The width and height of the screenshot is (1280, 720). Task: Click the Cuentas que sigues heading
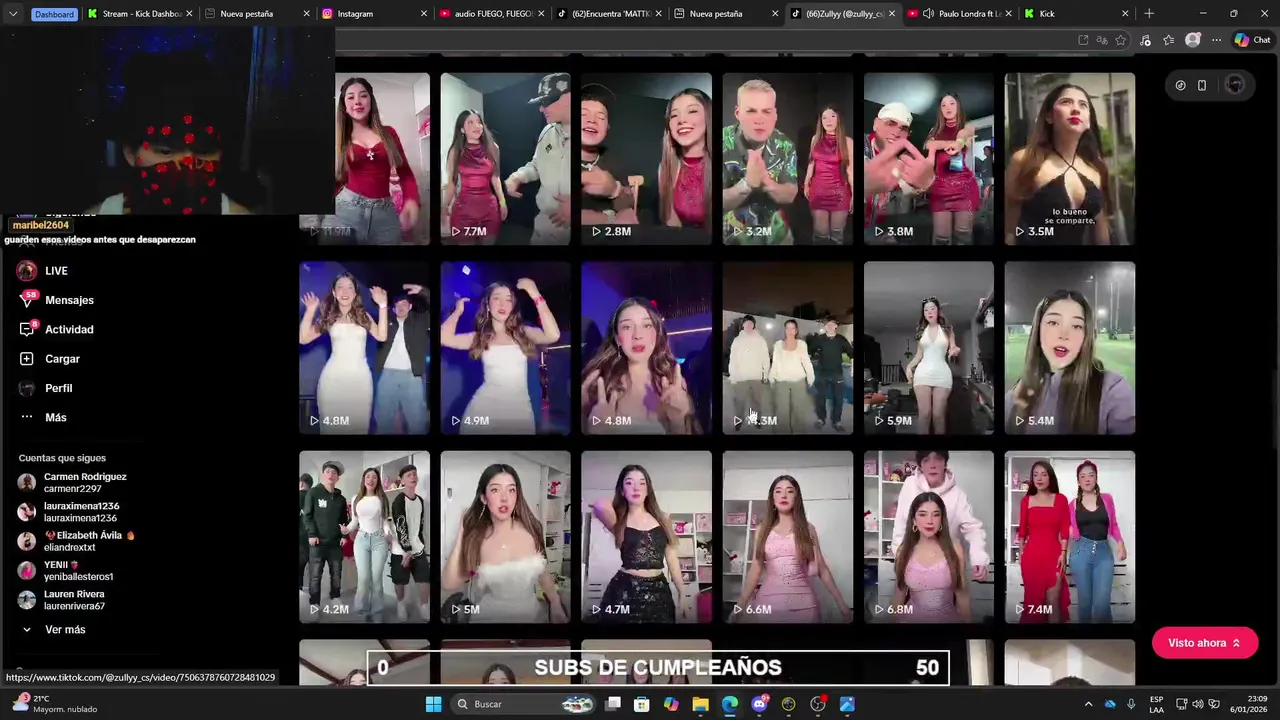pyautogui.click(x=62, y=458)
